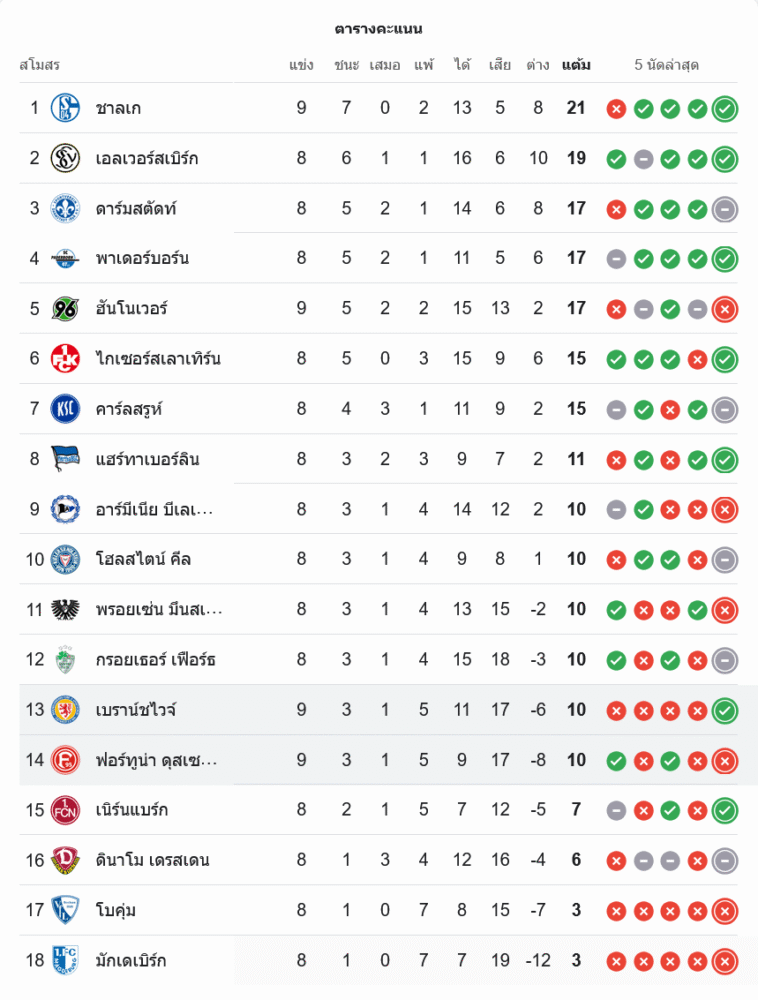Click Darmstadt's most recent draw result circle

725,209
